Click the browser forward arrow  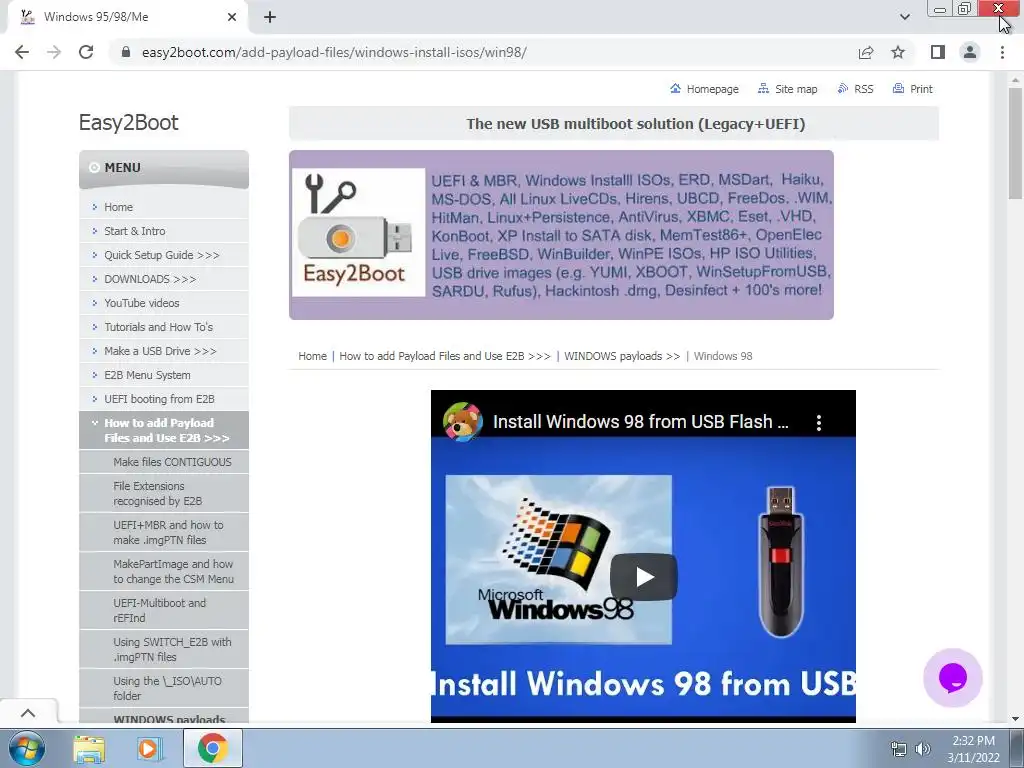[54, 52]
